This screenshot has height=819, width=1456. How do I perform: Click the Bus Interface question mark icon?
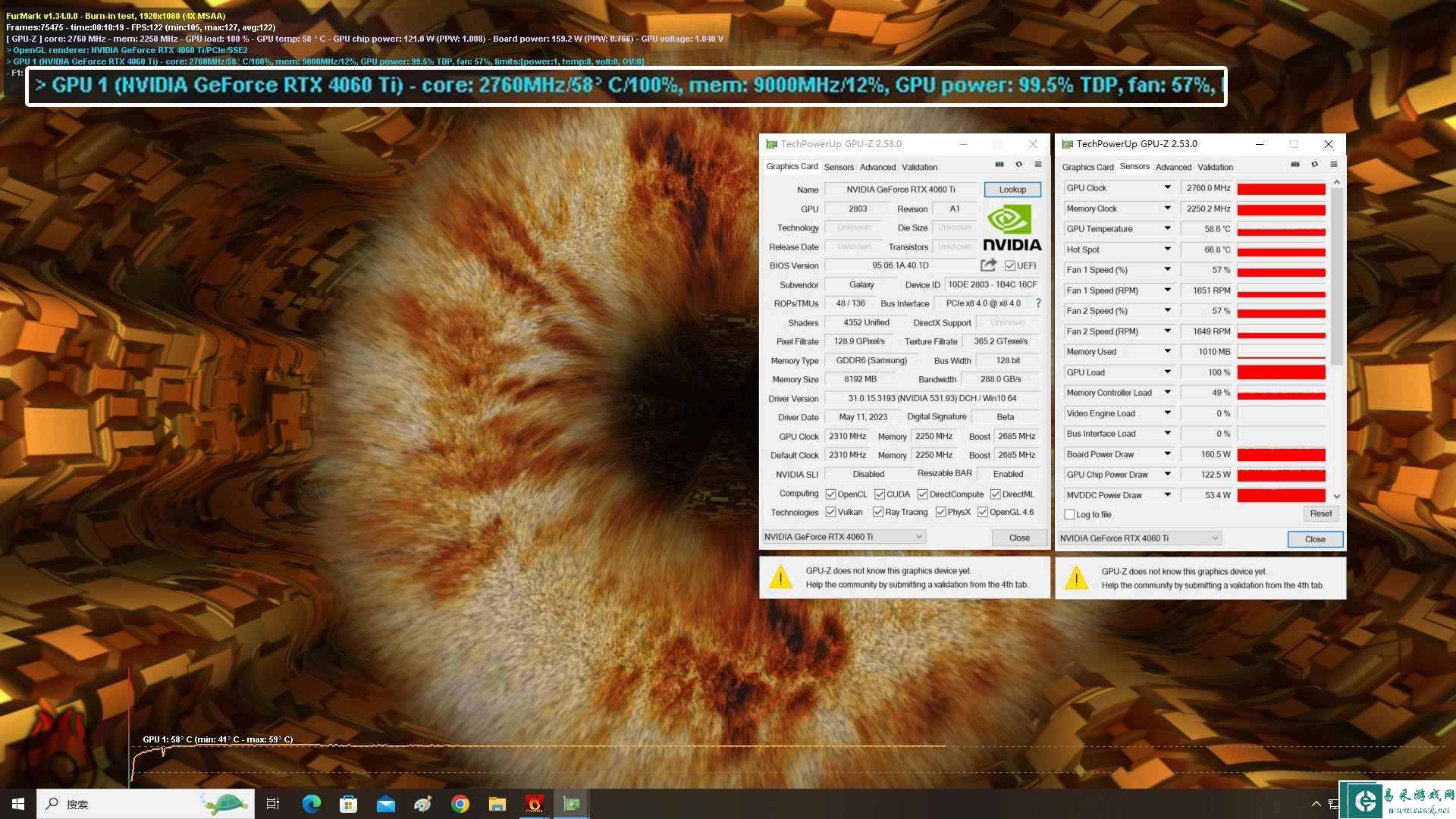click(x=1038, y=303)
